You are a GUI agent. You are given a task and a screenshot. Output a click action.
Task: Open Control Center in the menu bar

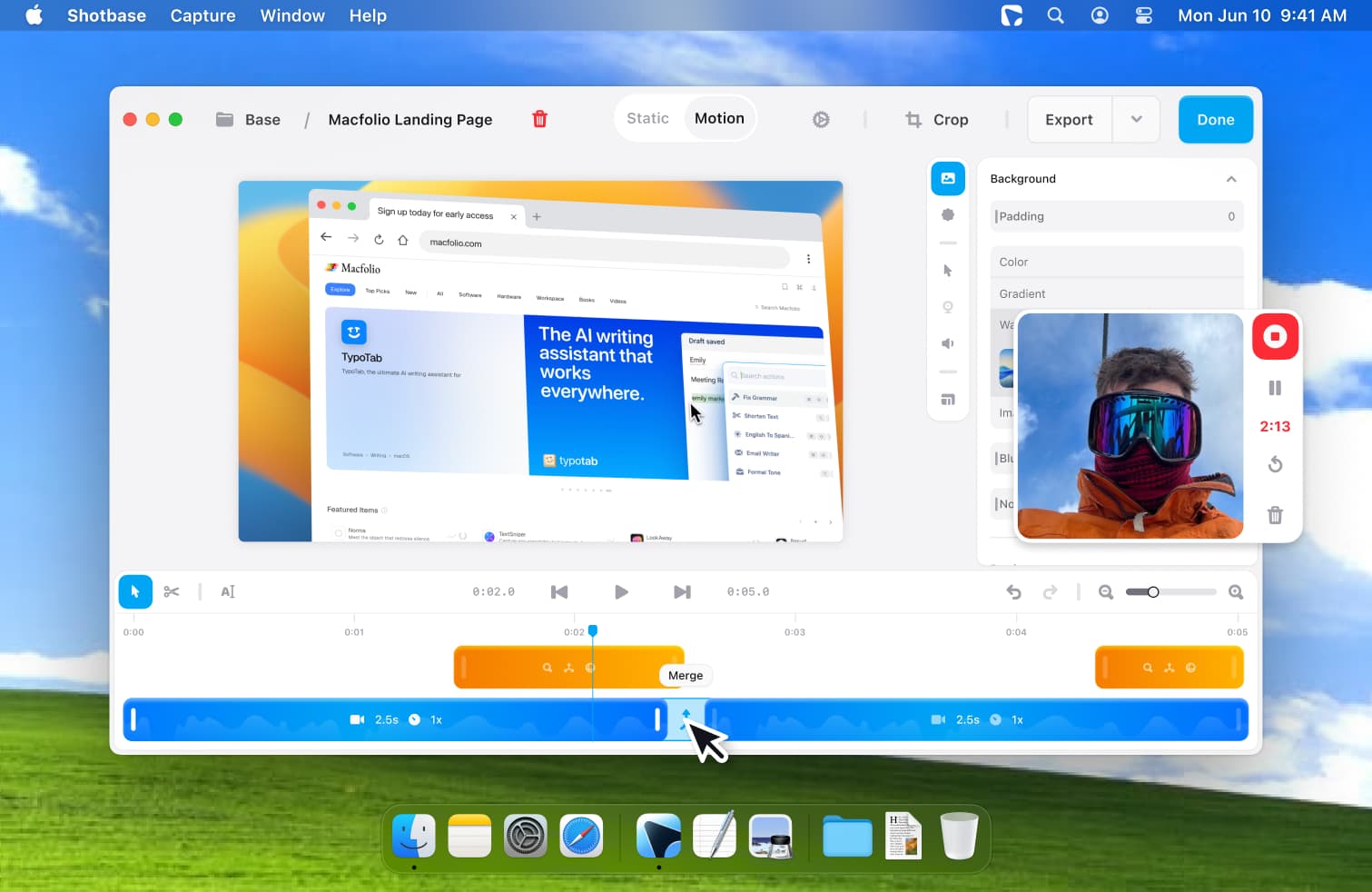[x=1143, y=15]
